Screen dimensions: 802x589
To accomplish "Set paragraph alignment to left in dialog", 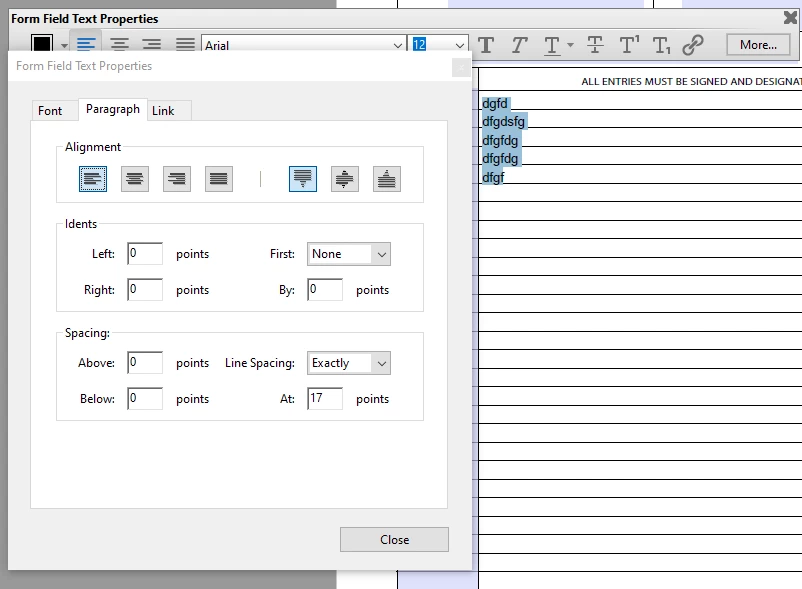I will pos(93,179).
